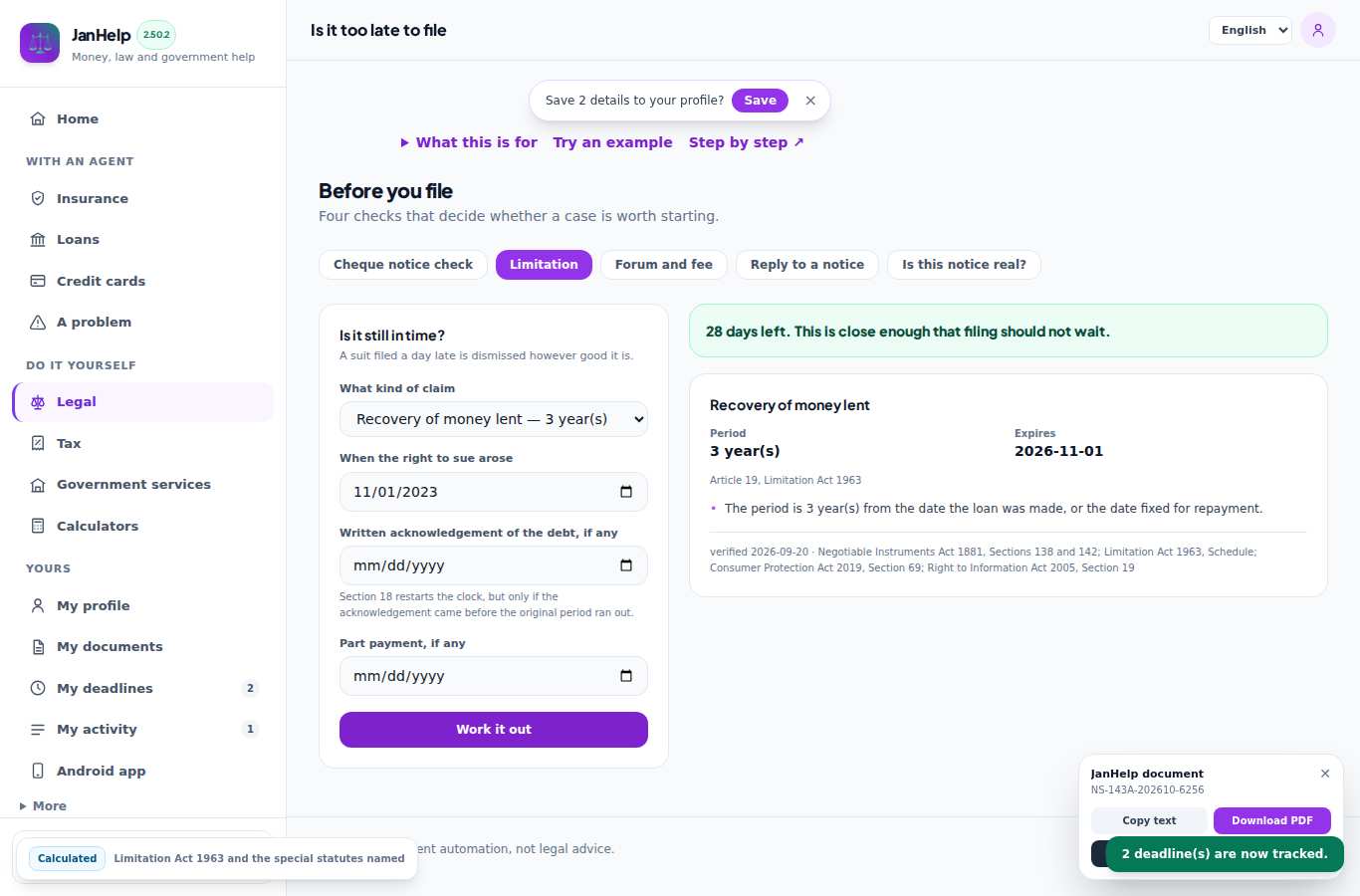
Task: Expand the What this is for section
Action: point(469,142)
